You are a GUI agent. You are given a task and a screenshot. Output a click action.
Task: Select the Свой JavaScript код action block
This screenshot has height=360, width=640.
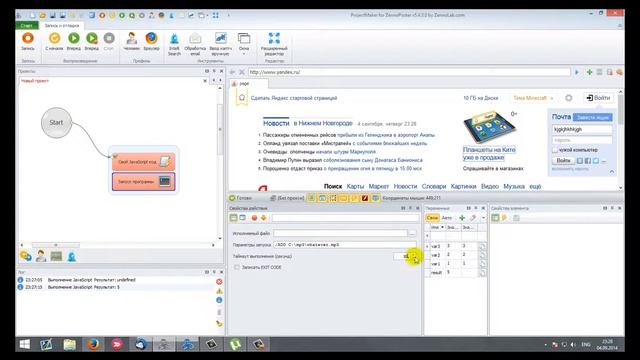point(143,162)
